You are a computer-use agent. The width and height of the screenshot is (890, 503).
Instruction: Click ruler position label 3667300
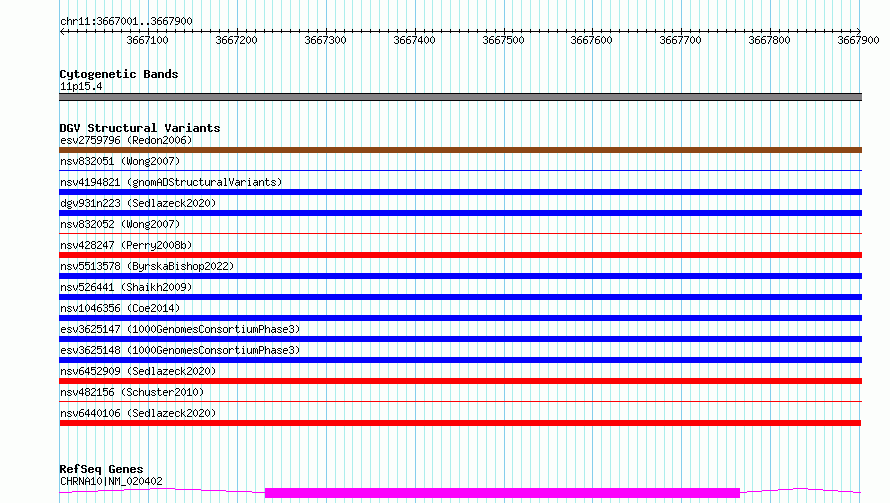pyautogui.click(x=325, y=40)
